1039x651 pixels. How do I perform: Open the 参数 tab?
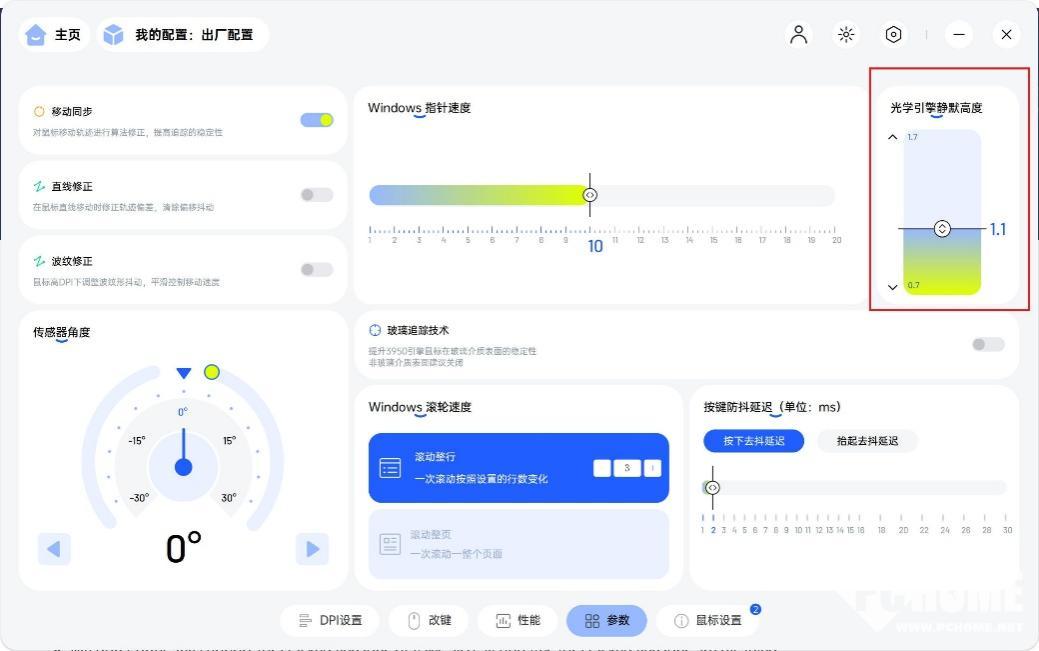click(x=606, y=621)
